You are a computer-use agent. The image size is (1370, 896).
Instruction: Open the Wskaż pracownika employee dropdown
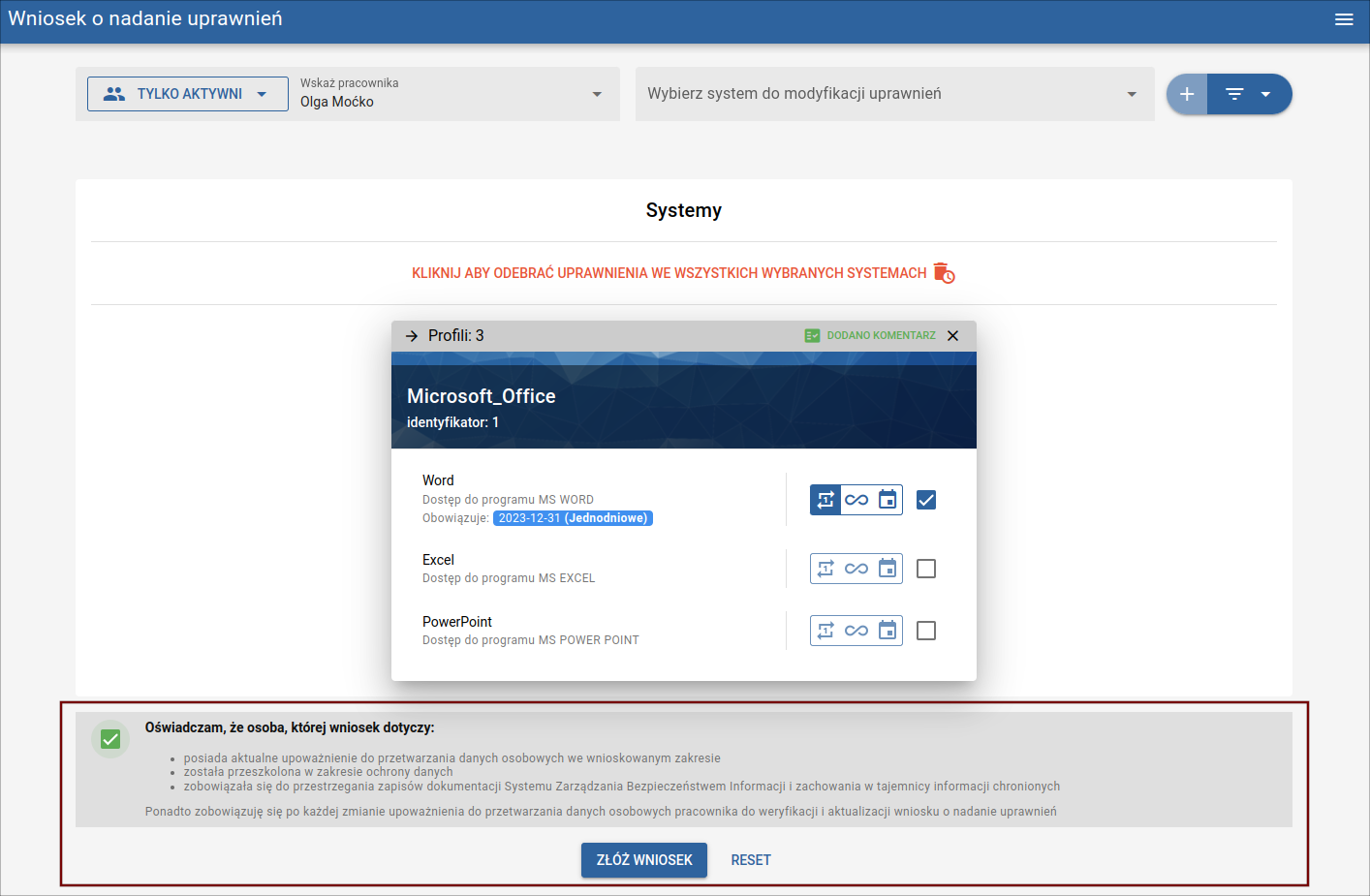pos(451,94)
